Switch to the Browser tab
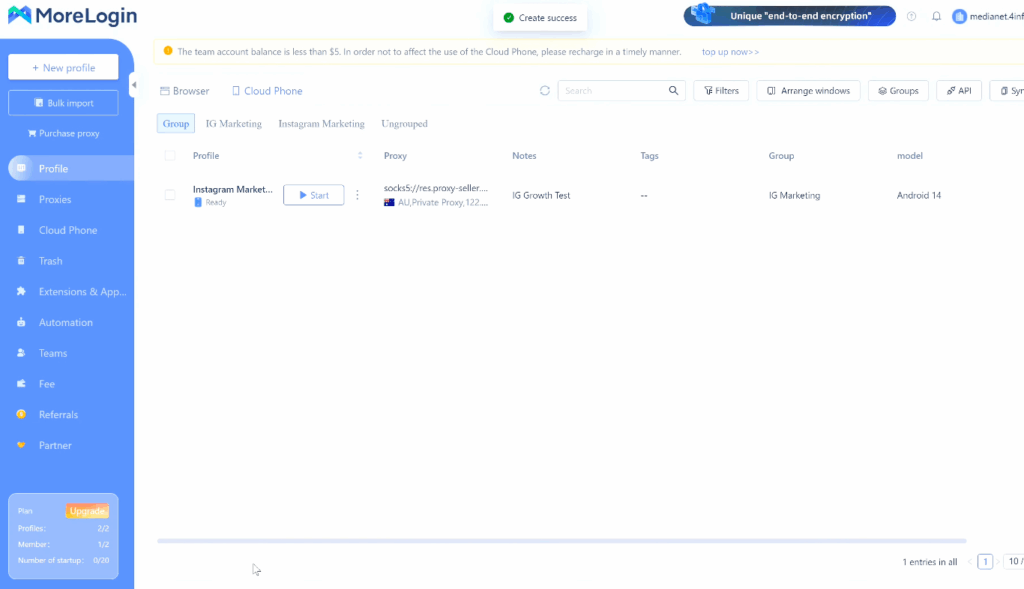 [x=184, y=90]
